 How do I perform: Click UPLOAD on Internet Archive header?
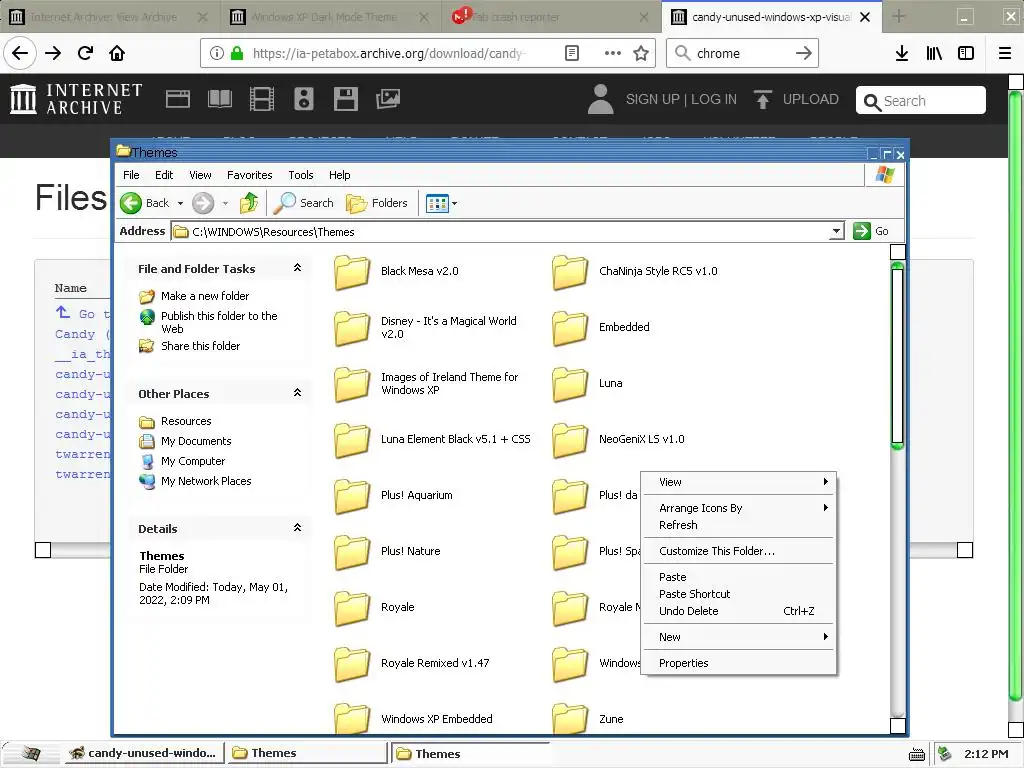coord(796,99)
